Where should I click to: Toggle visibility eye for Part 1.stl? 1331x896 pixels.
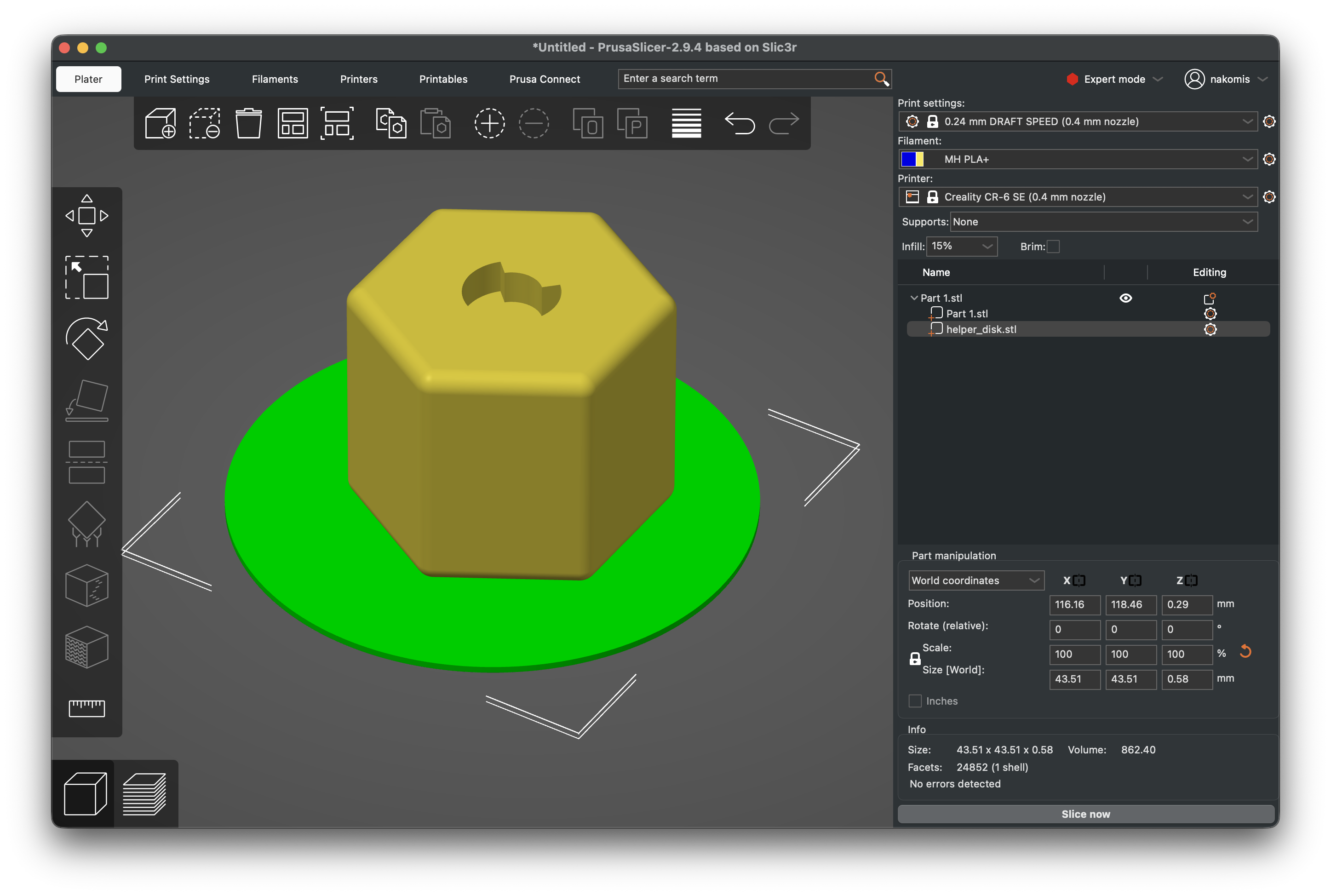coord(1125,298)
